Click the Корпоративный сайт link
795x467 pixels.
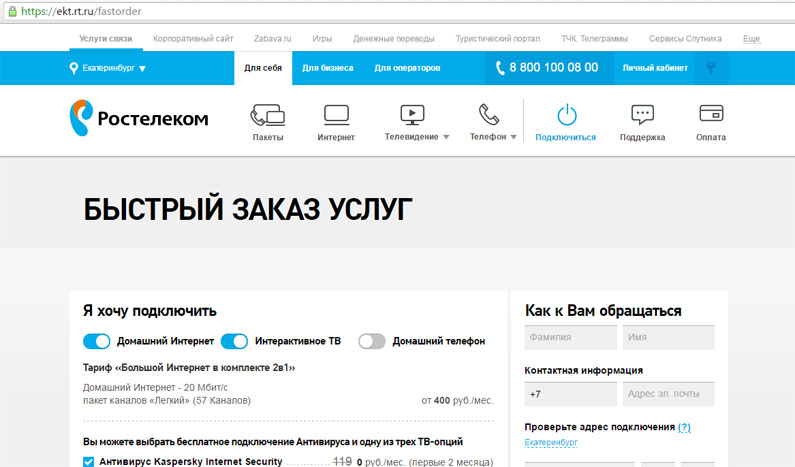193,39
